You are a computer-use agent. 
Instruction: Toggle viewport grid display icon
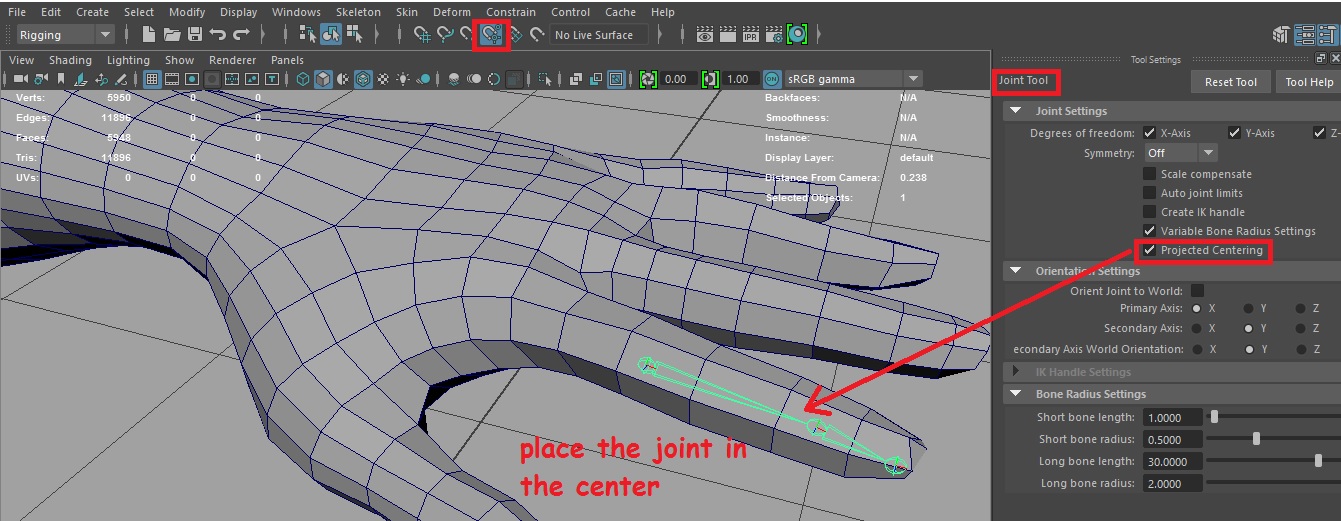152,79
